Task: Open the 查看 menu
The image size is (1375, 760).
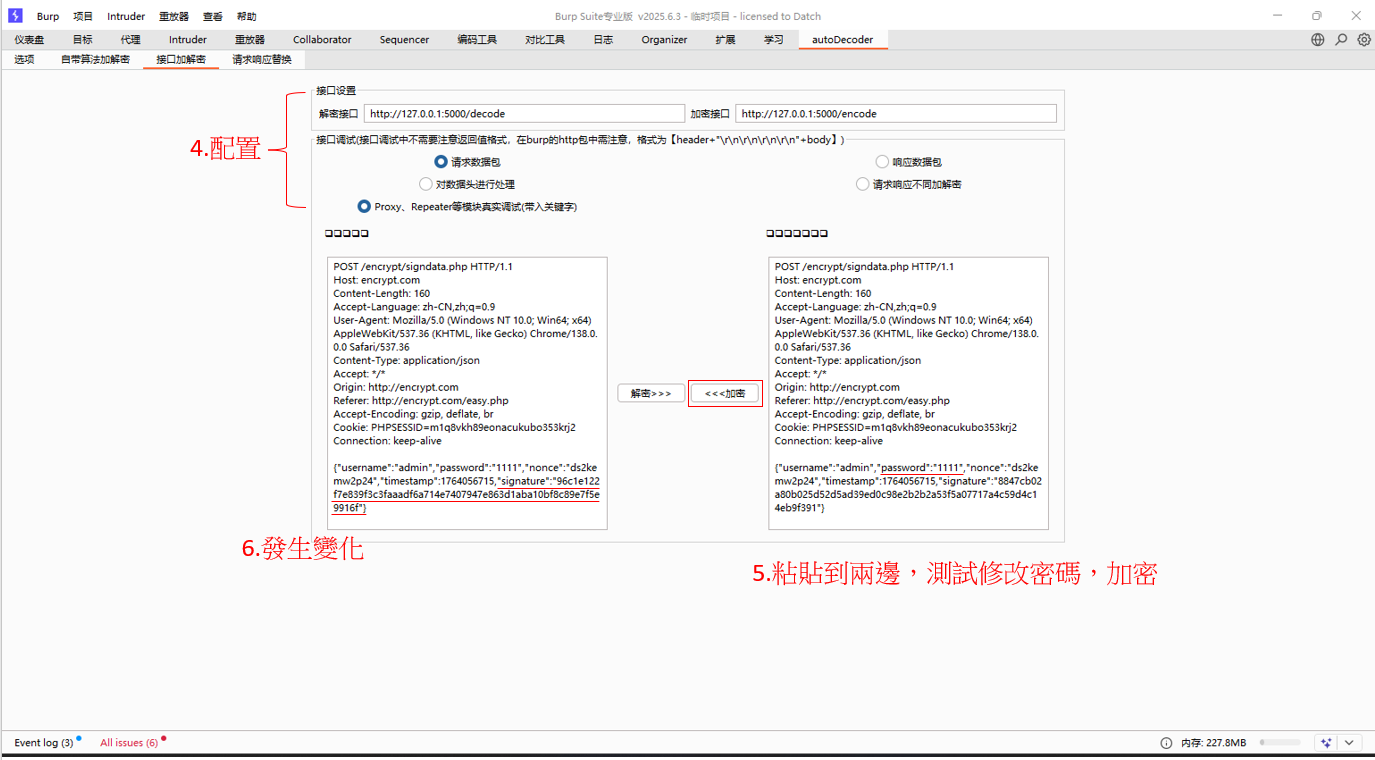Action: click(x=213, y=17)
